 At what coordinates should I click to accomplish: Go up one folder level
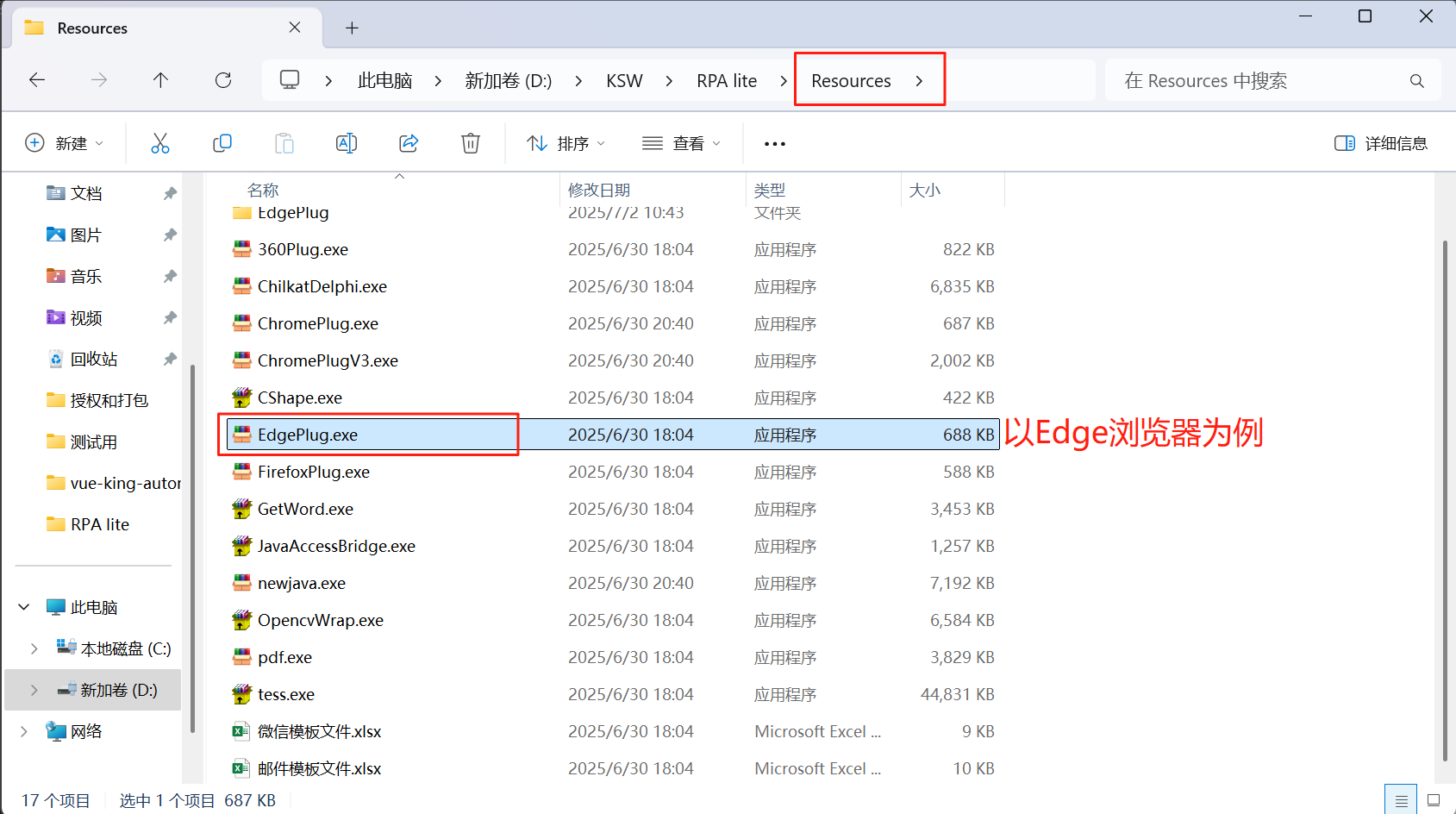(x=160, y=80)
